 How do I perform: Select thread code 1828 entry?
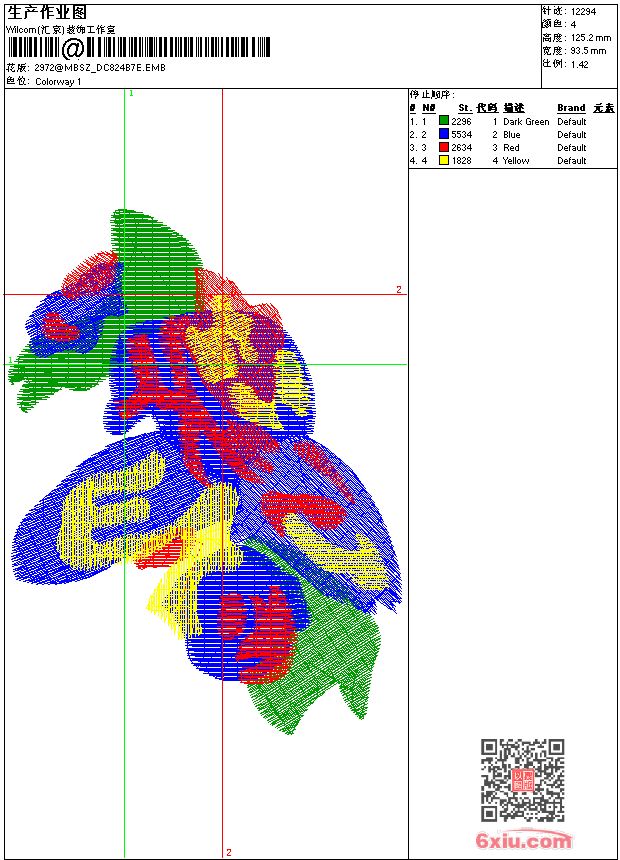coord(461,161)
